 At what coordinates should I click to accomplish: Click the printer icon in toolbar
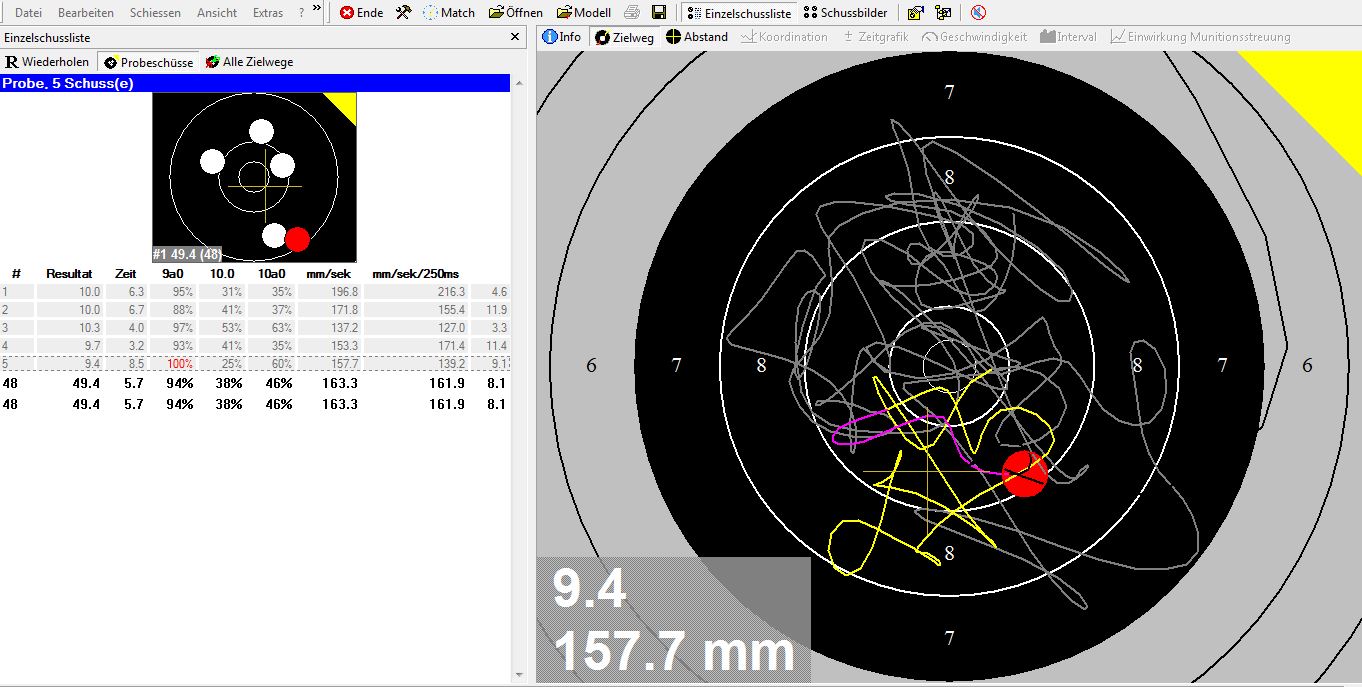click(632, 13)
